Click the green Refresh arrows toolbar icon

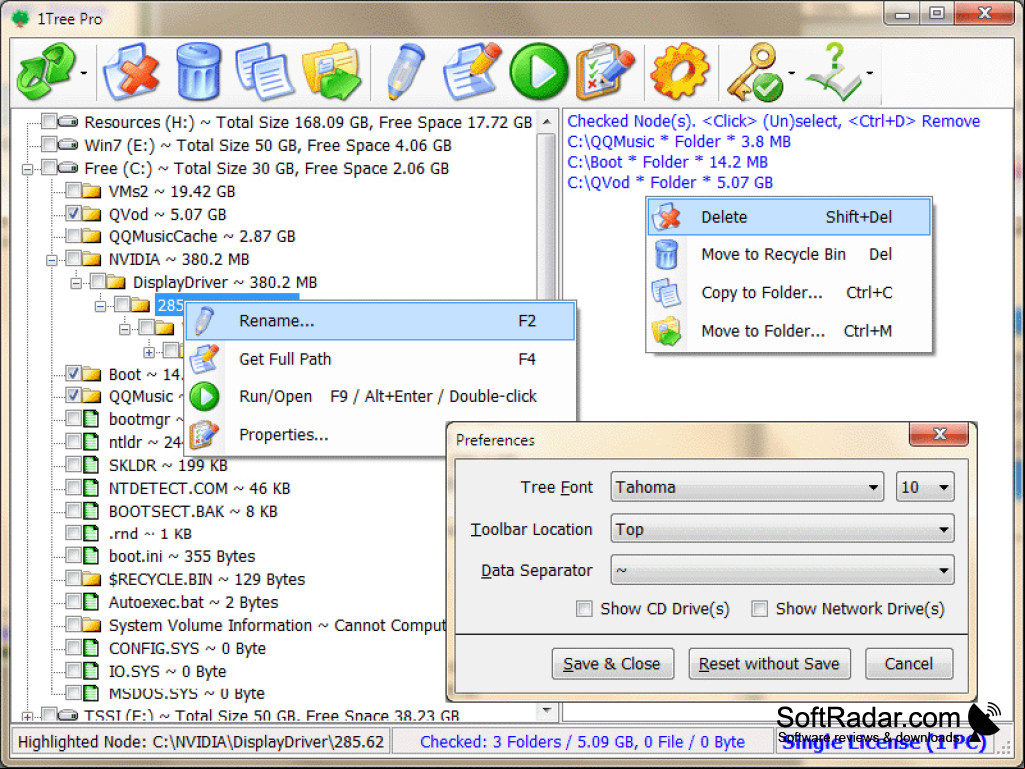coord(46,72)
